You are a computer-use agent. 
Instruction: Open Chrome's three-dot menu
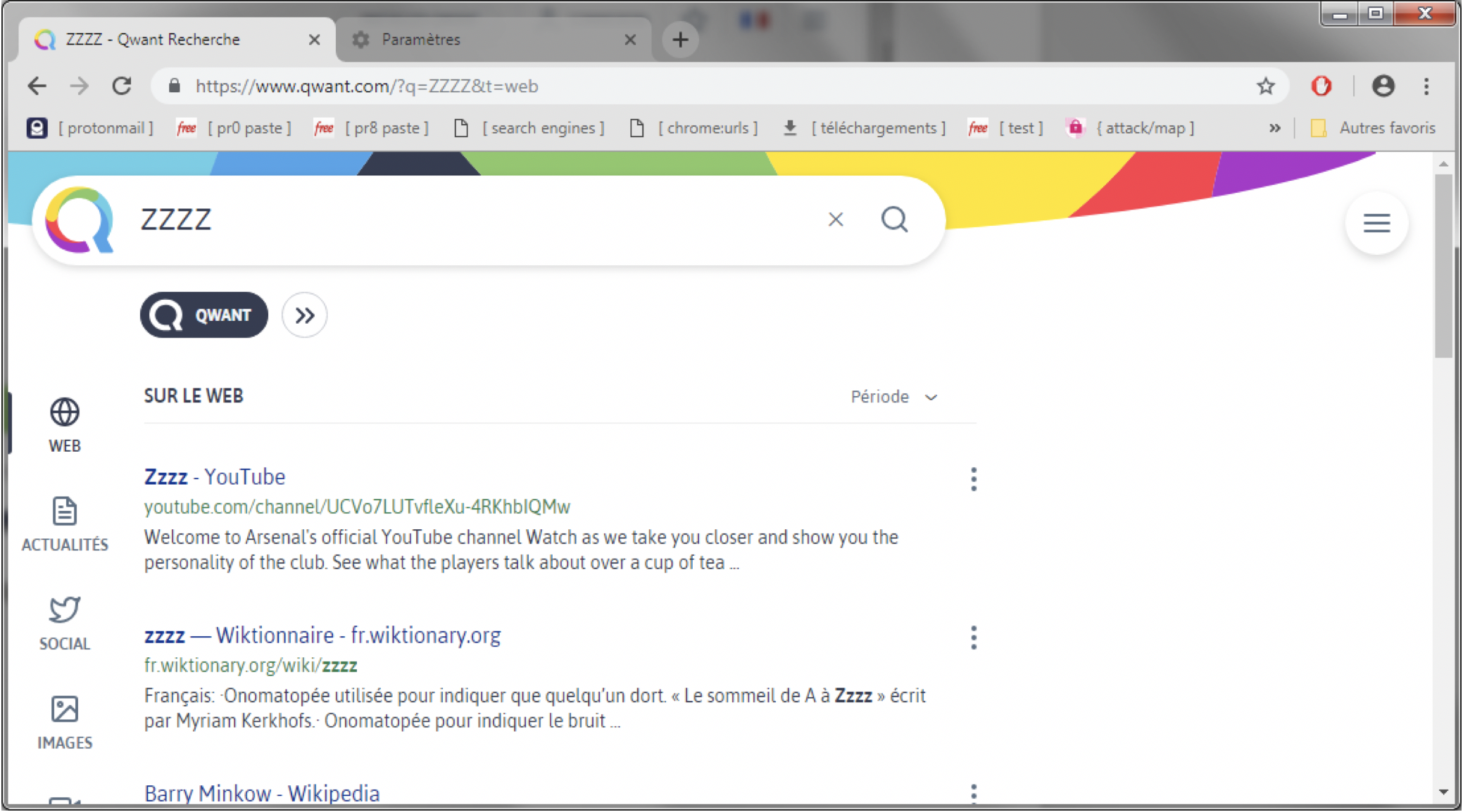pyautogui.click(x=1426, y=86)
